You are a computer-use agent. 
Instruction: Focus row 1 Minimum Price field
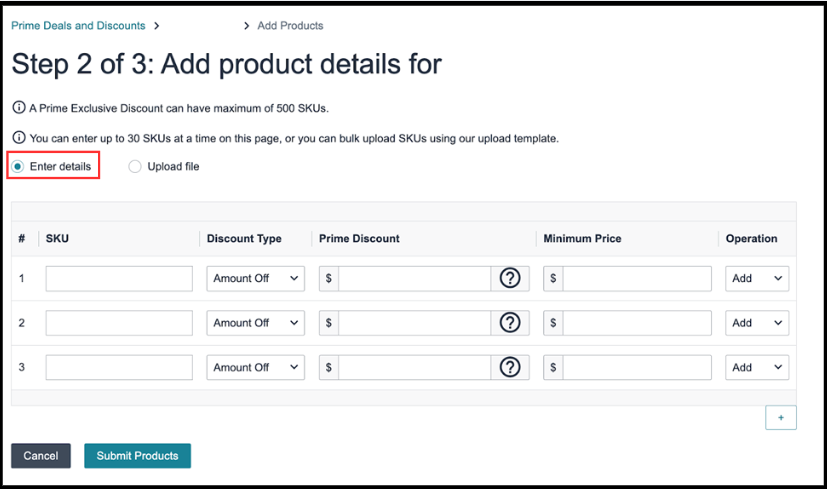637,278
